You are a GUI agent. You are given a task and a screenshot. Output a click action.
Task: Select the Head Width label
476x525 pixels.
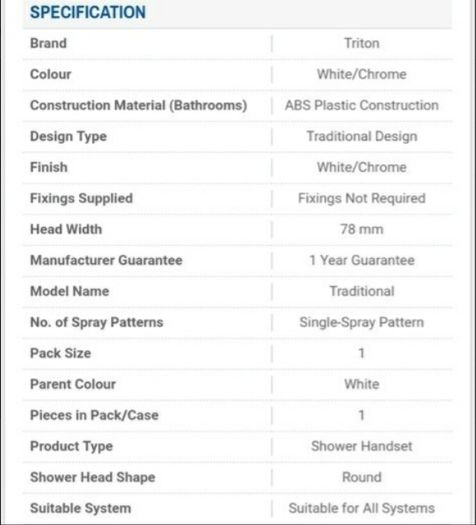pos(66,229)
